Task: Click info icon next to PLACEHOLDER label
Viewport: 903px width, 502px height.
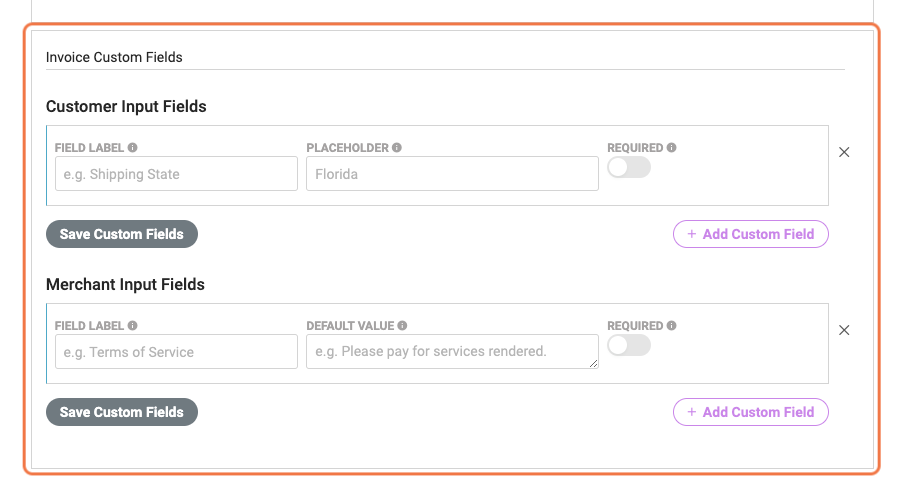Action: tap(397, 147)
